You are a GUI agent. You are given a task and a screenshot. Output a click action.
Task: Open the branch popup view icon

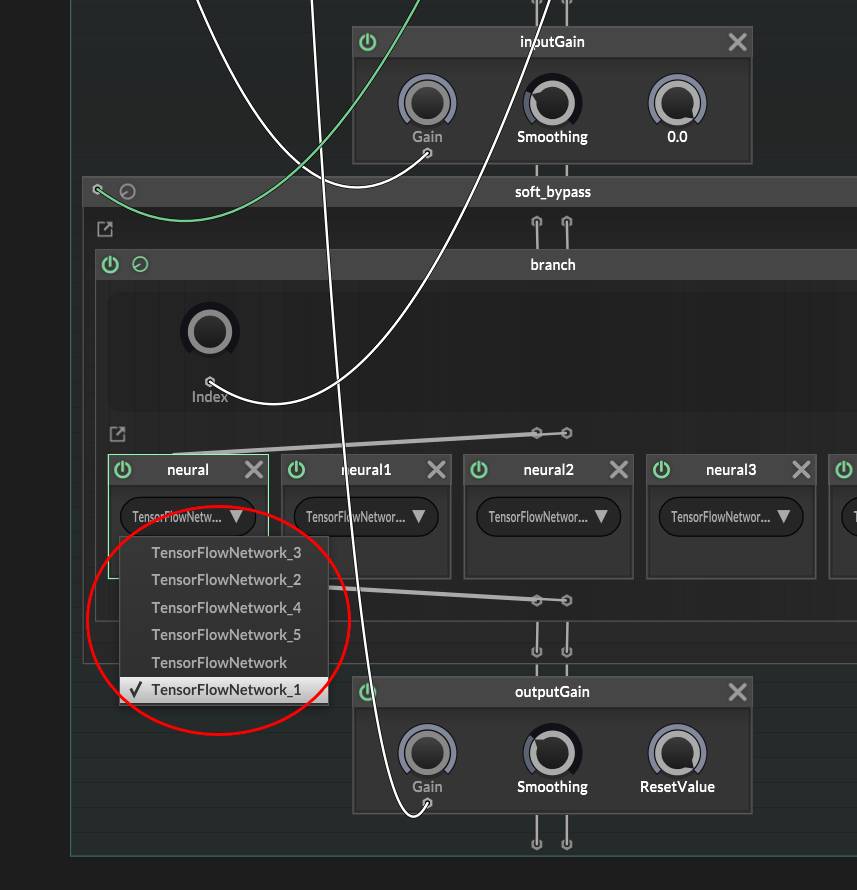point(117,434)
